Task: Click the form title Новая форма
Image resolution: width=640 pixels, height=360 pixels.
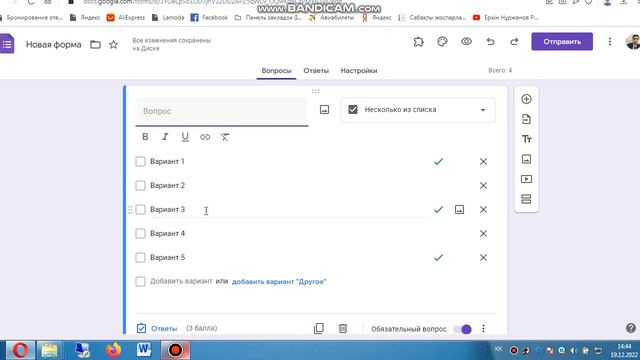Action: click(x=53, y=44)
